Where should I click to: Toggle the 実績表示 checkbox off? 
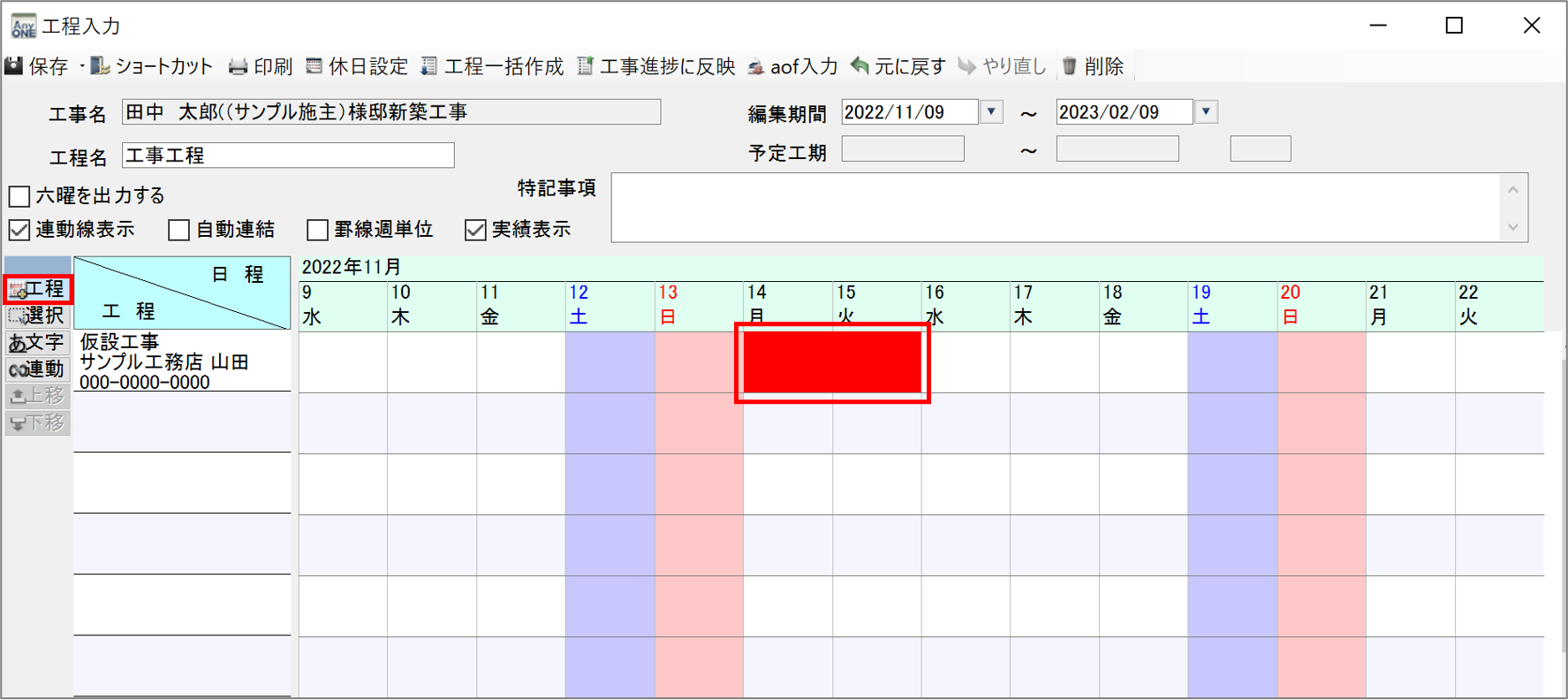coord(475,230)
